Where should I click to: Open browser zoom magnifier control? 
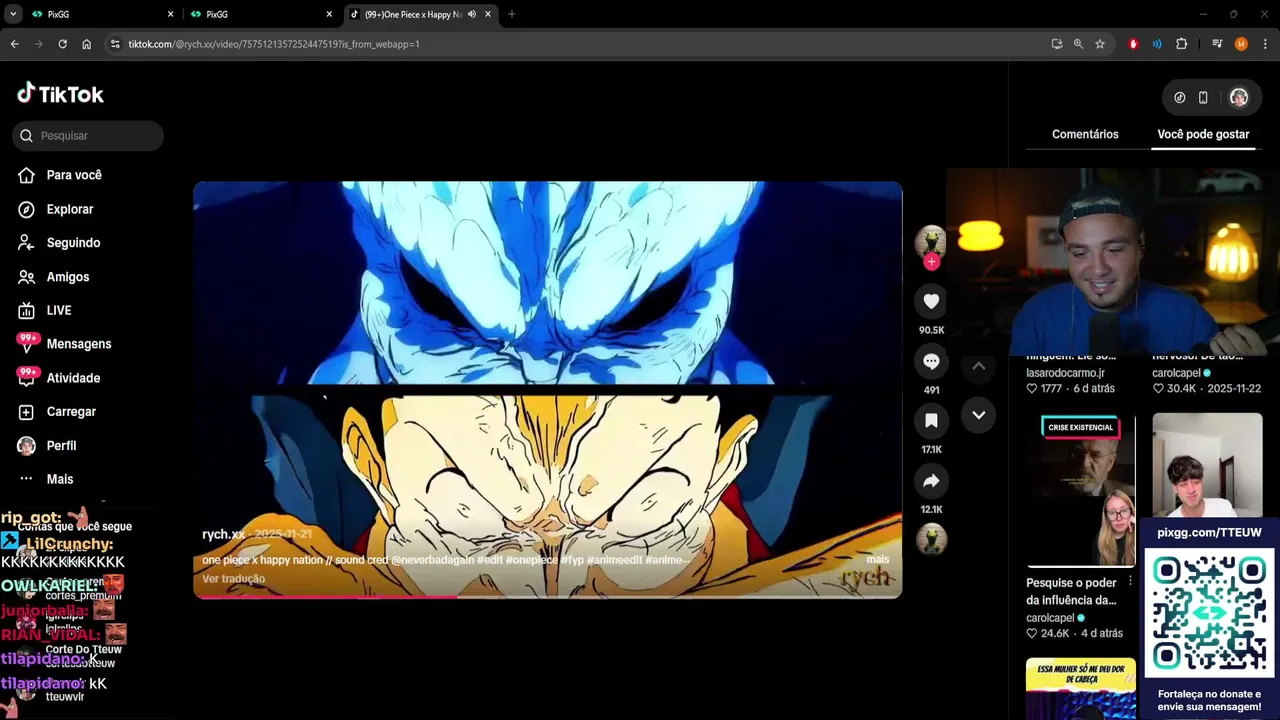pos(1078,44)
